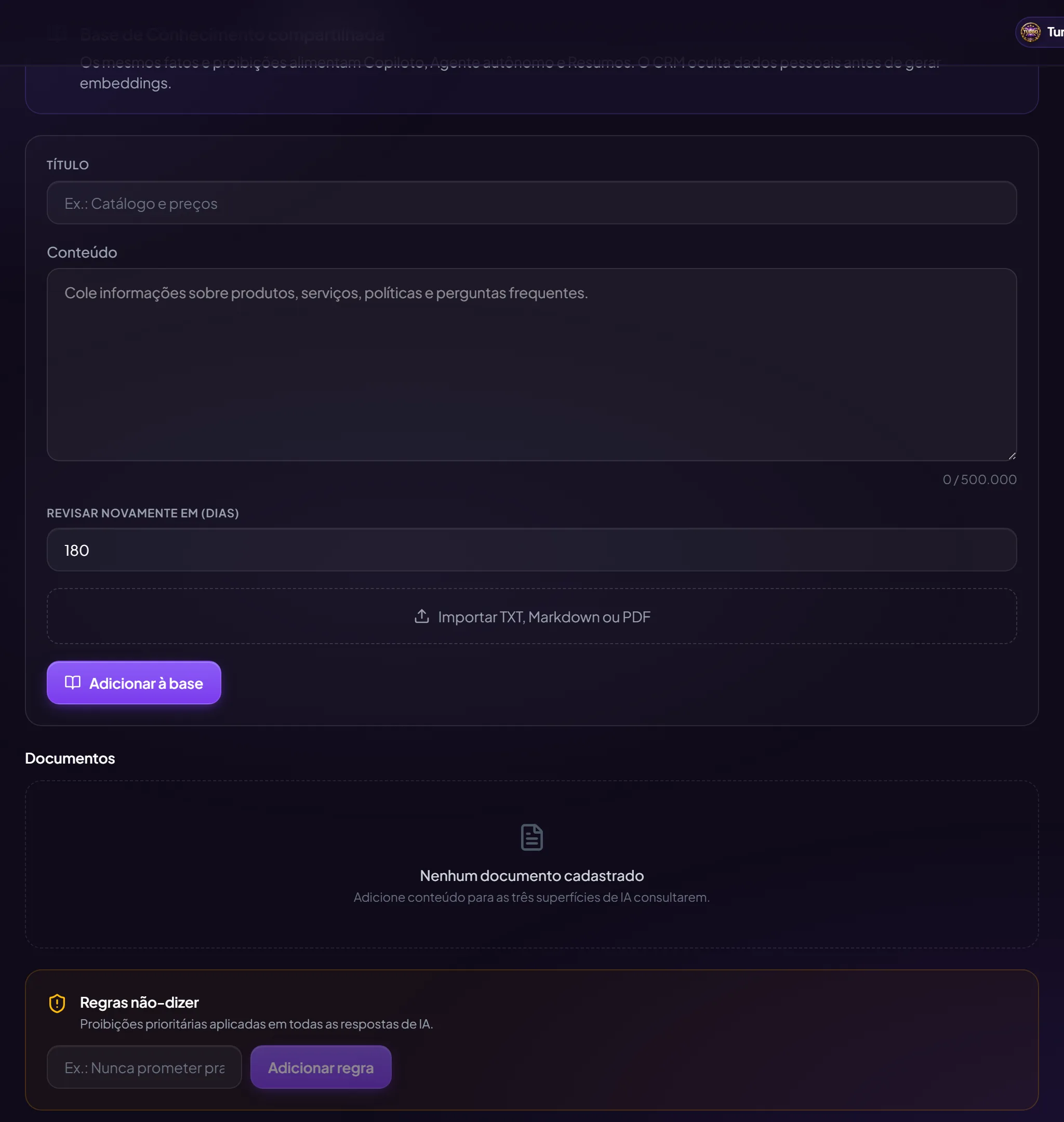The width and height of the screenshot is (1064, 1122).
Task: Click the textarea resize handle corner
Action: pos(1012,456)
